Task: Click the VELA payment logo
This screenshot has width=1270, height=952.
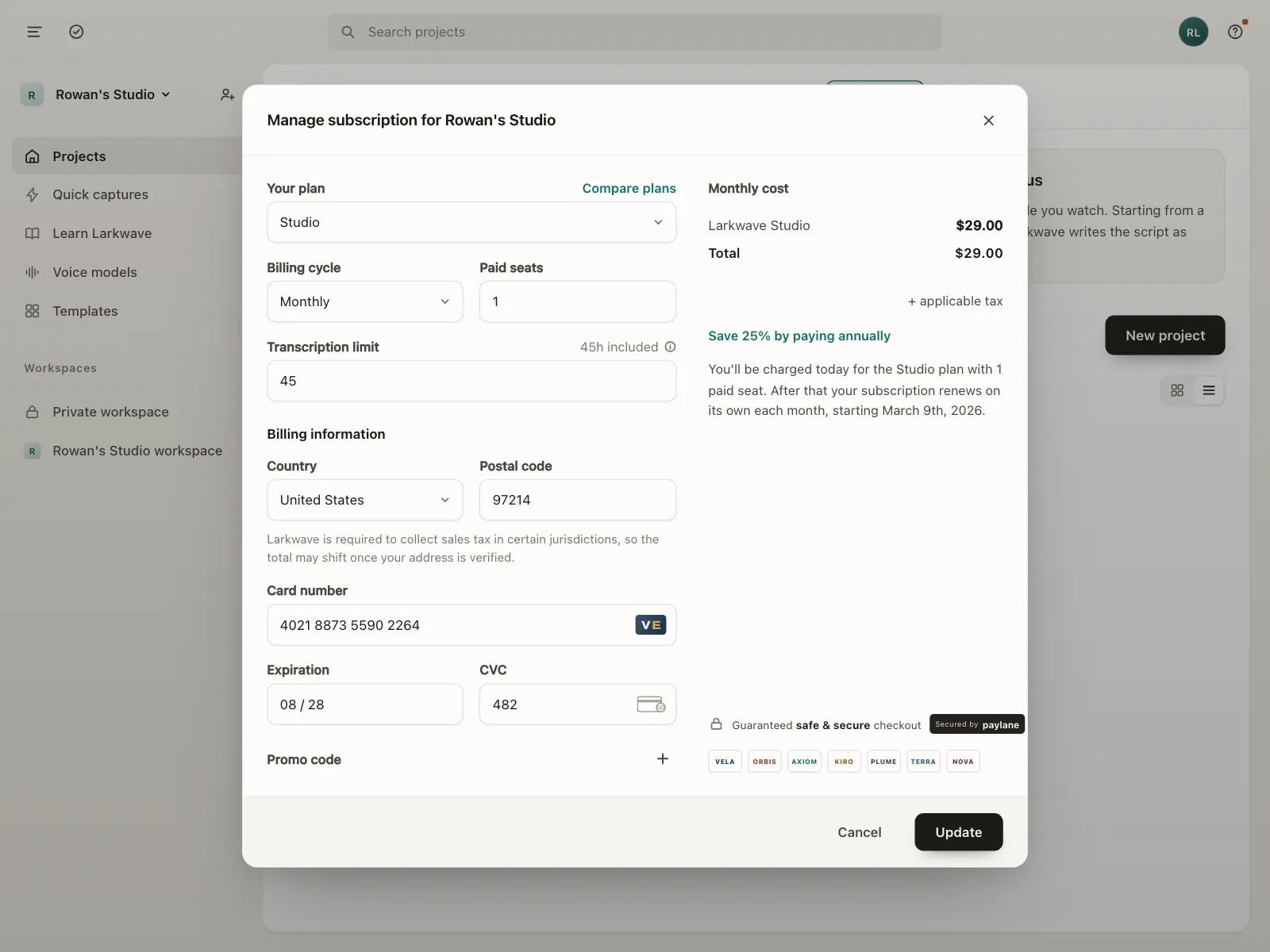Action: [x=725, y=762]
